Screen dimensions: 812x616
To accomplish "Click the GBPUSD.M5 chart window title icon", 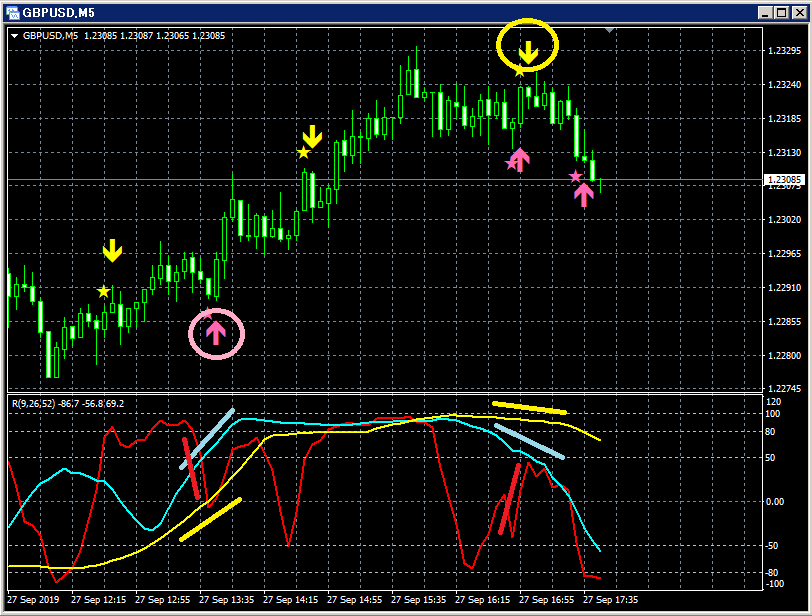I will [x=12, y=12].
